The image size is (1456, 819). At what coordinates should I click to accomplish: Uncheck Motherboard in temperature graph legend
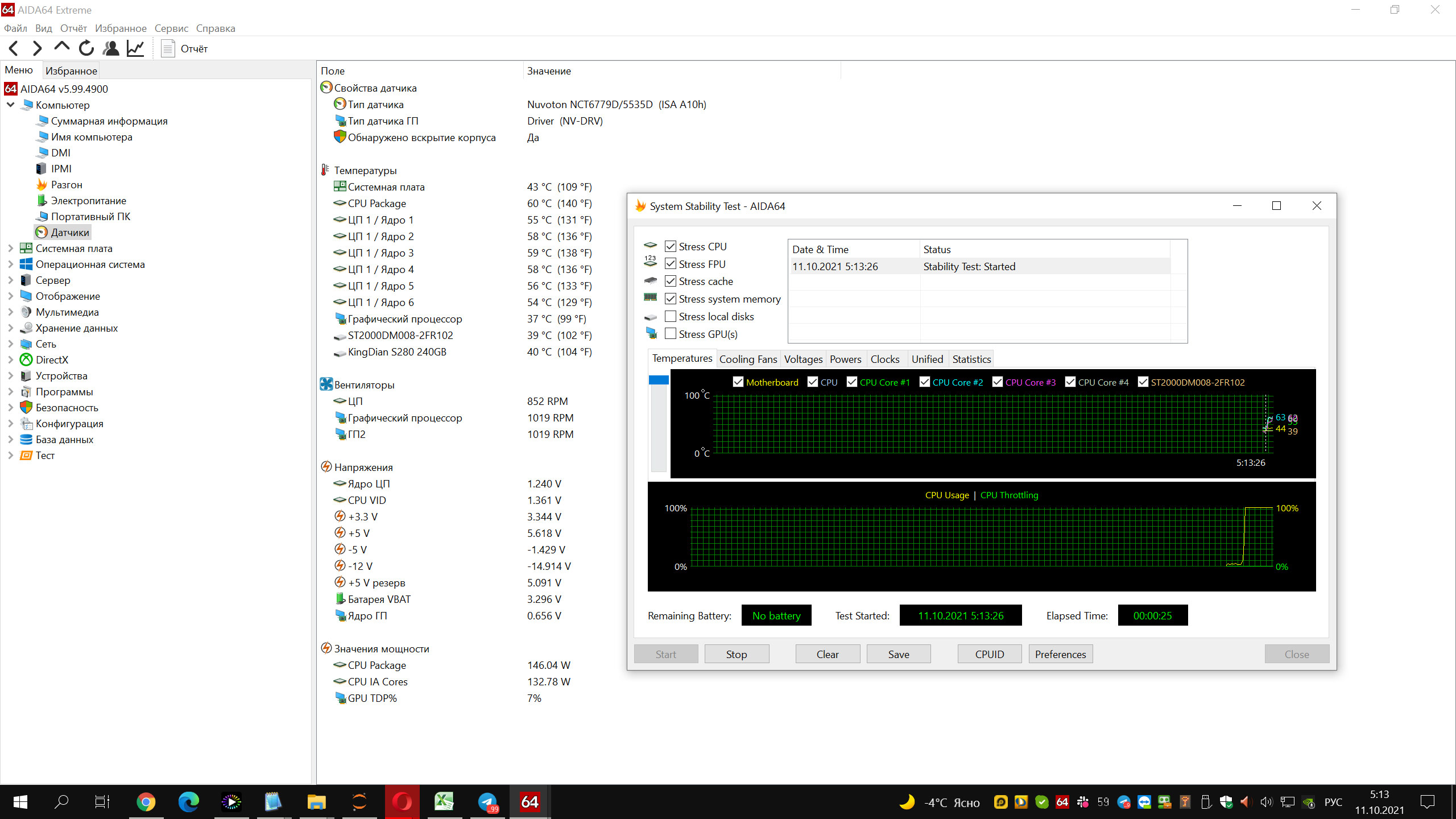coord(738,382)
